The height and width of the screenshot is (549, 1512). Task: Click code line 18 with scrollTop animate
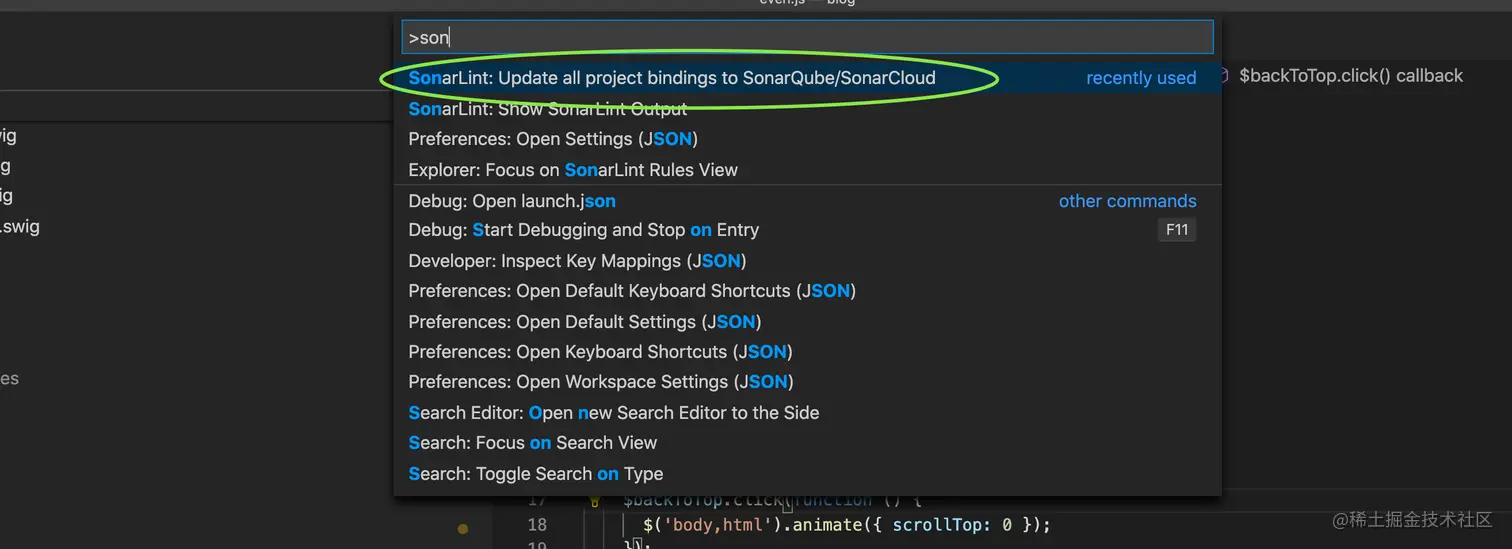tap(847, 524)
